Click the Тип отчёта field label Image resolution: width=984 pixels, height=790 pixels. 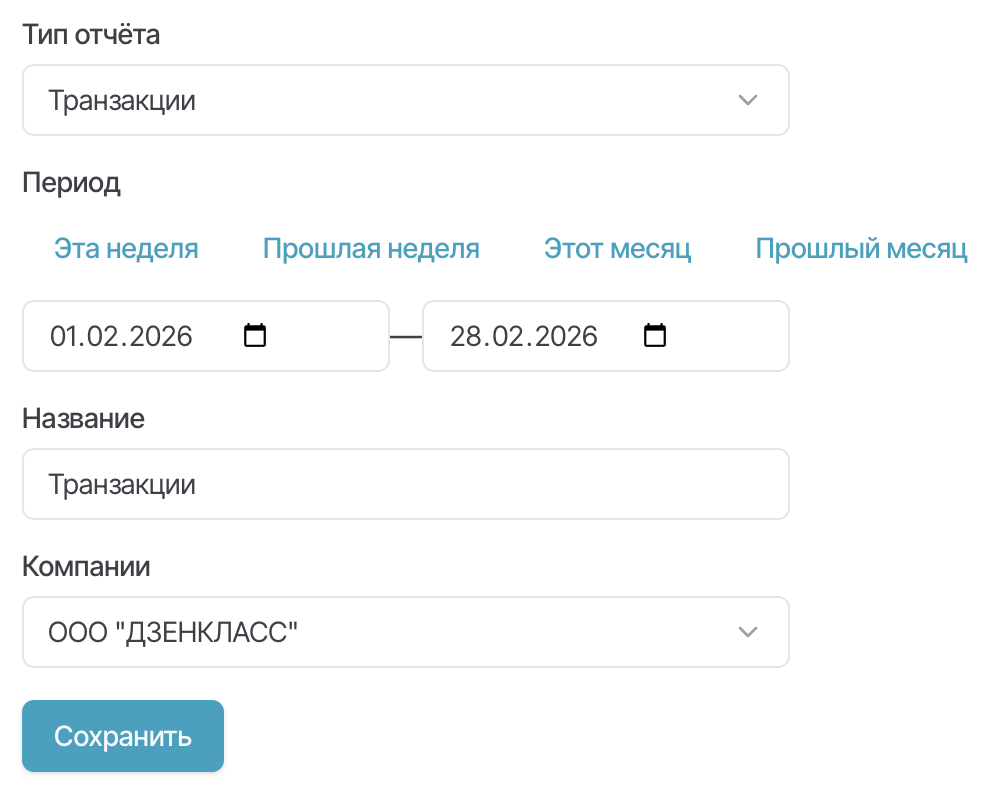coord(91,35)
